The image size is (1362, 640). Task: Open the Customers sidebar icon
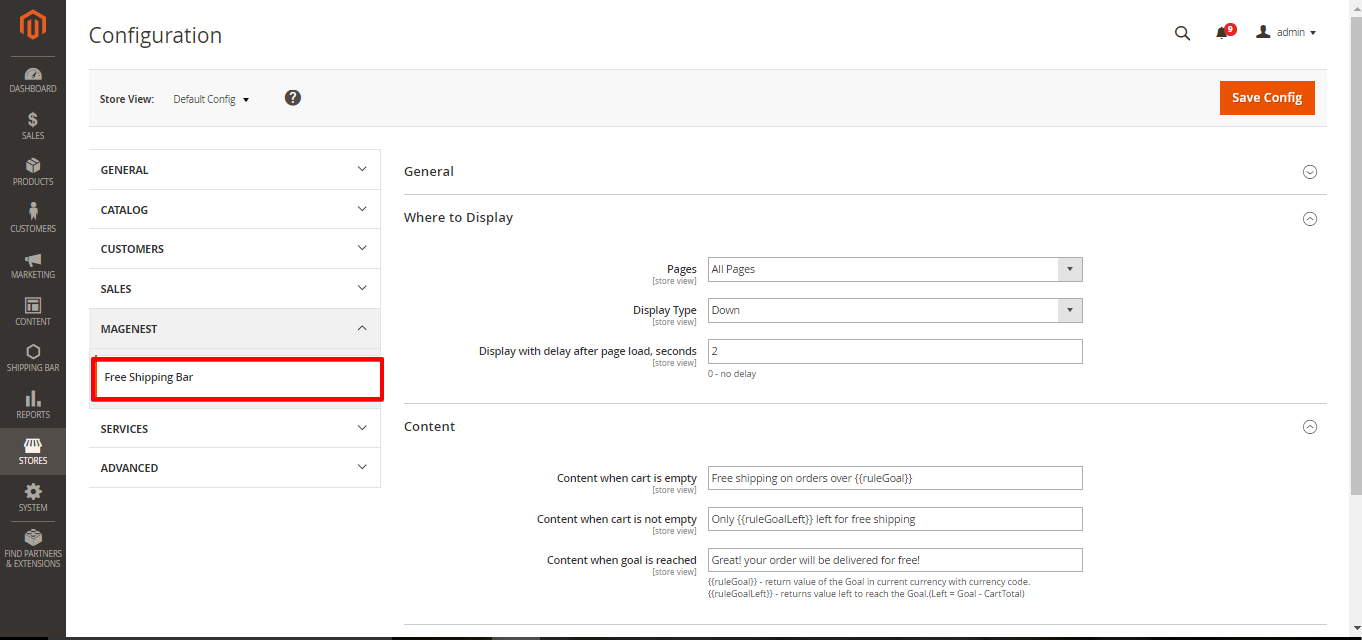(33, 218)
